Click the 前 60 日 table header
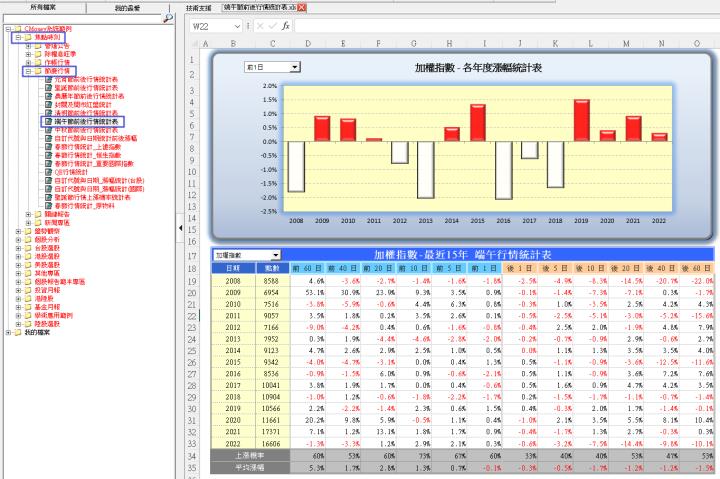The image size is (720, 479). [x=308, y=268]
